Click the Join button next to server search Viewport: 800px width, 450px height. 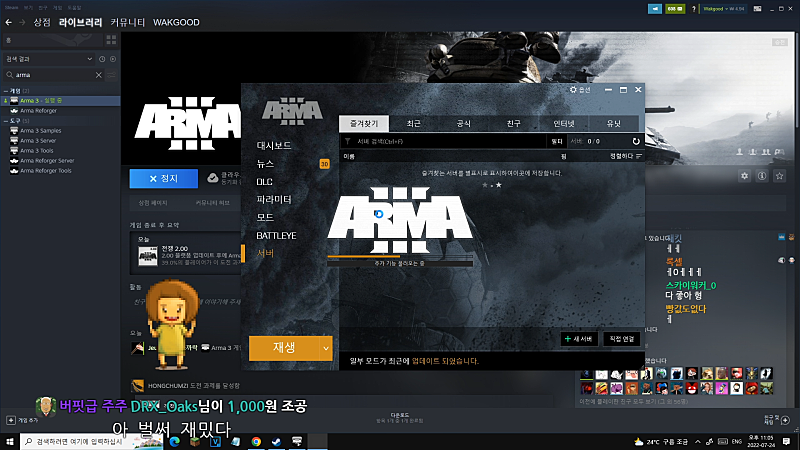pyautogui.click(x=557, y=141)
